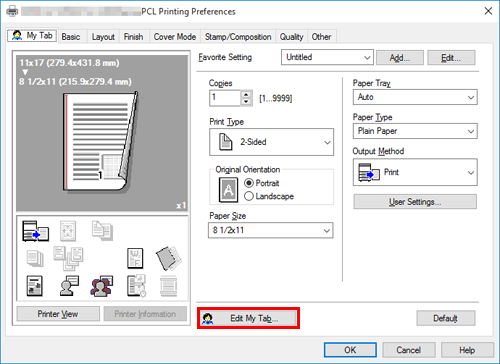This screenshot has width=500, height=364.
Task: Click the watermark page icon showing W and F
Action: [x=135, y=258]
